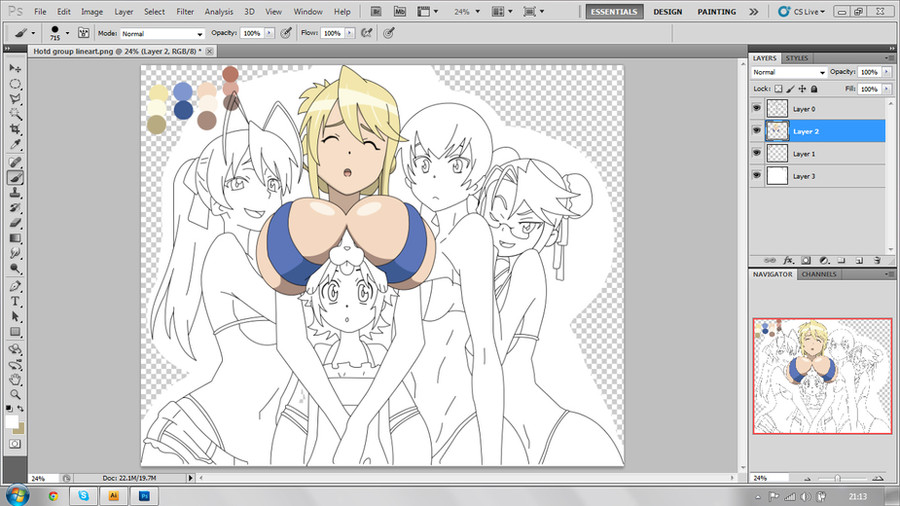
Task: Switch to Essentials workspace
Action: coord(614,11)
